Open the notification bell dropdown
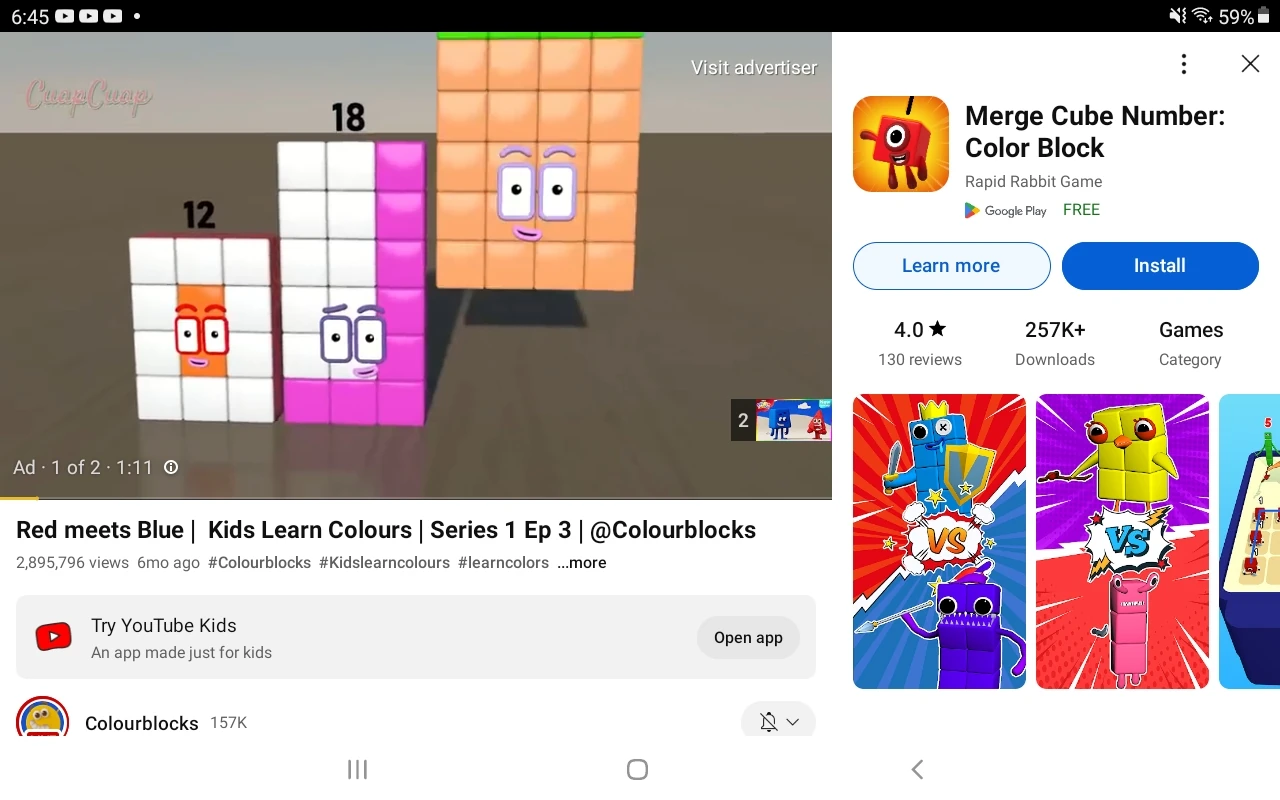 pos(792,721)
